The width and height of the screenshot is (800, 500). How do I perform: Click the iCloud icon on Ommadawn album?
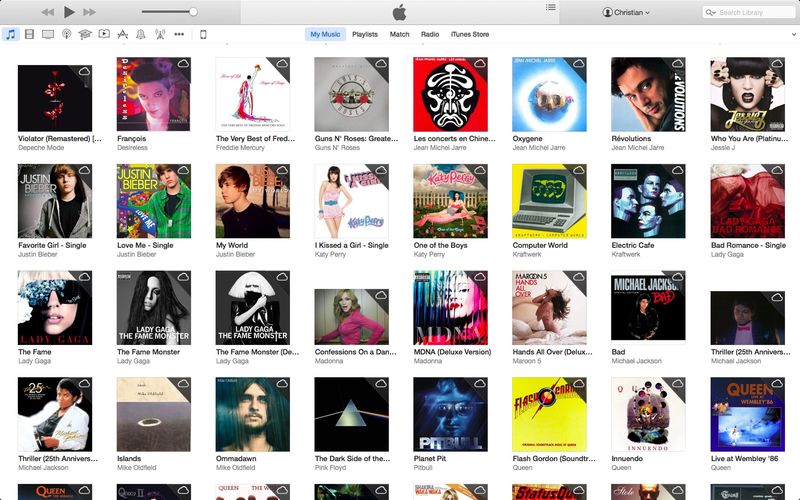(x=282, y=384)
